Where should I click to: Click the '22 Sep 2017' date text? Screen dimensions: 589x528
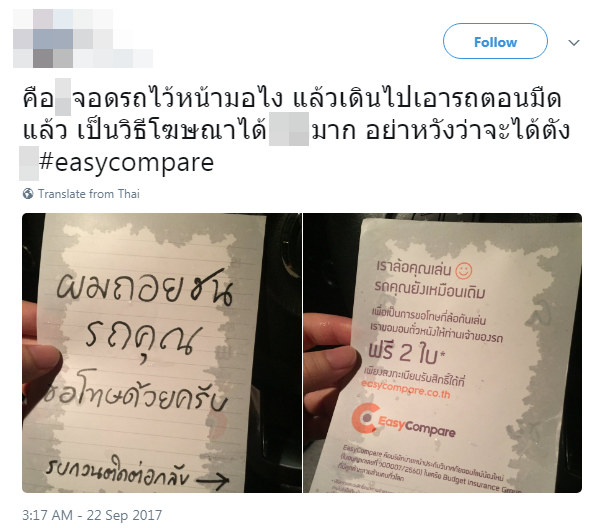pyautogui.click(x=124, y=515)
